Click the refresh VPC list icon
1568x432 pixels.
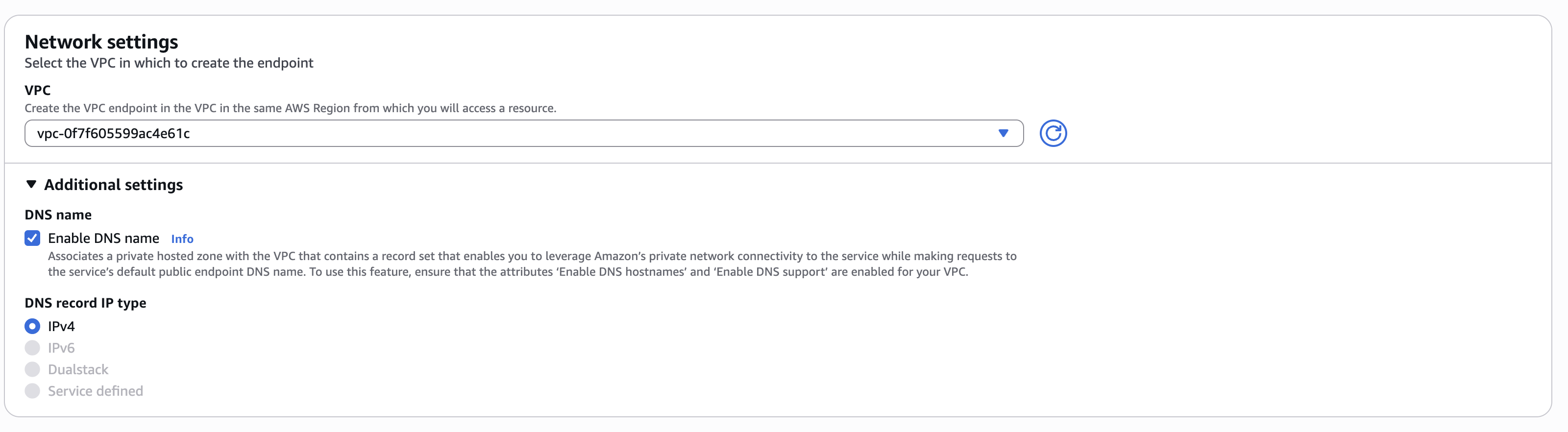tap(1053, 133)
